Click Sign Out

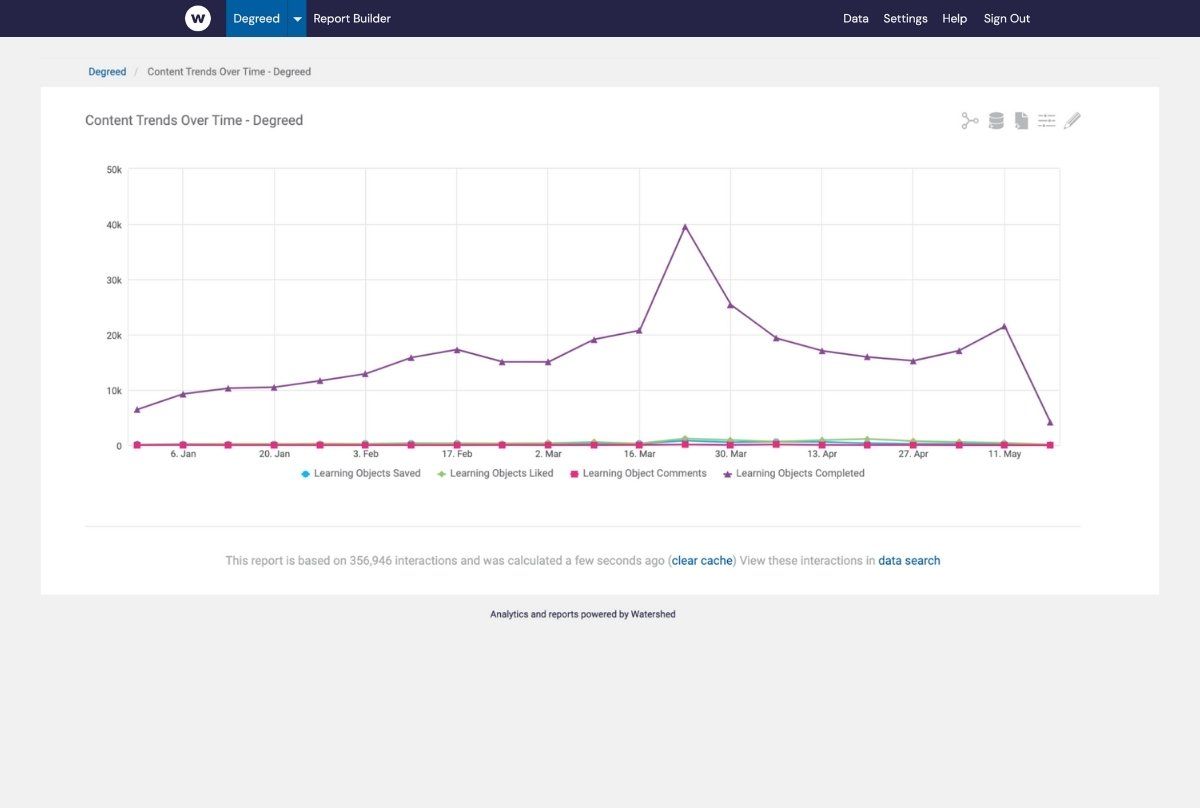tap(1007, 18)
